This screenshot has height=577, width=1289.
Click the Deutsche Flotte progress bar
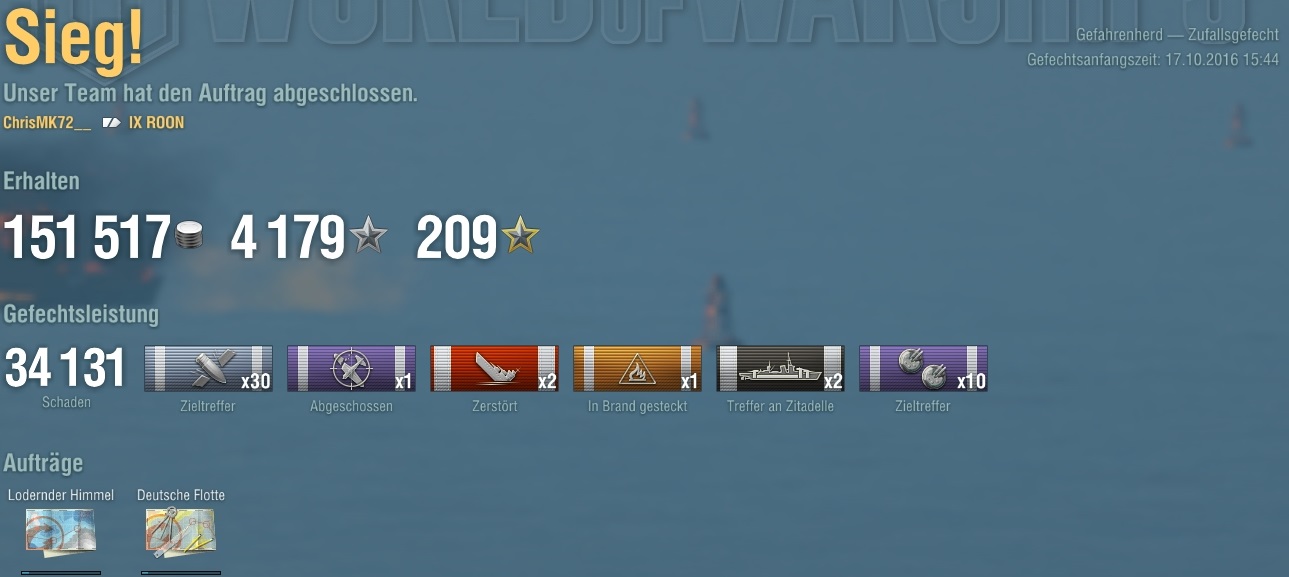point(181,573)
